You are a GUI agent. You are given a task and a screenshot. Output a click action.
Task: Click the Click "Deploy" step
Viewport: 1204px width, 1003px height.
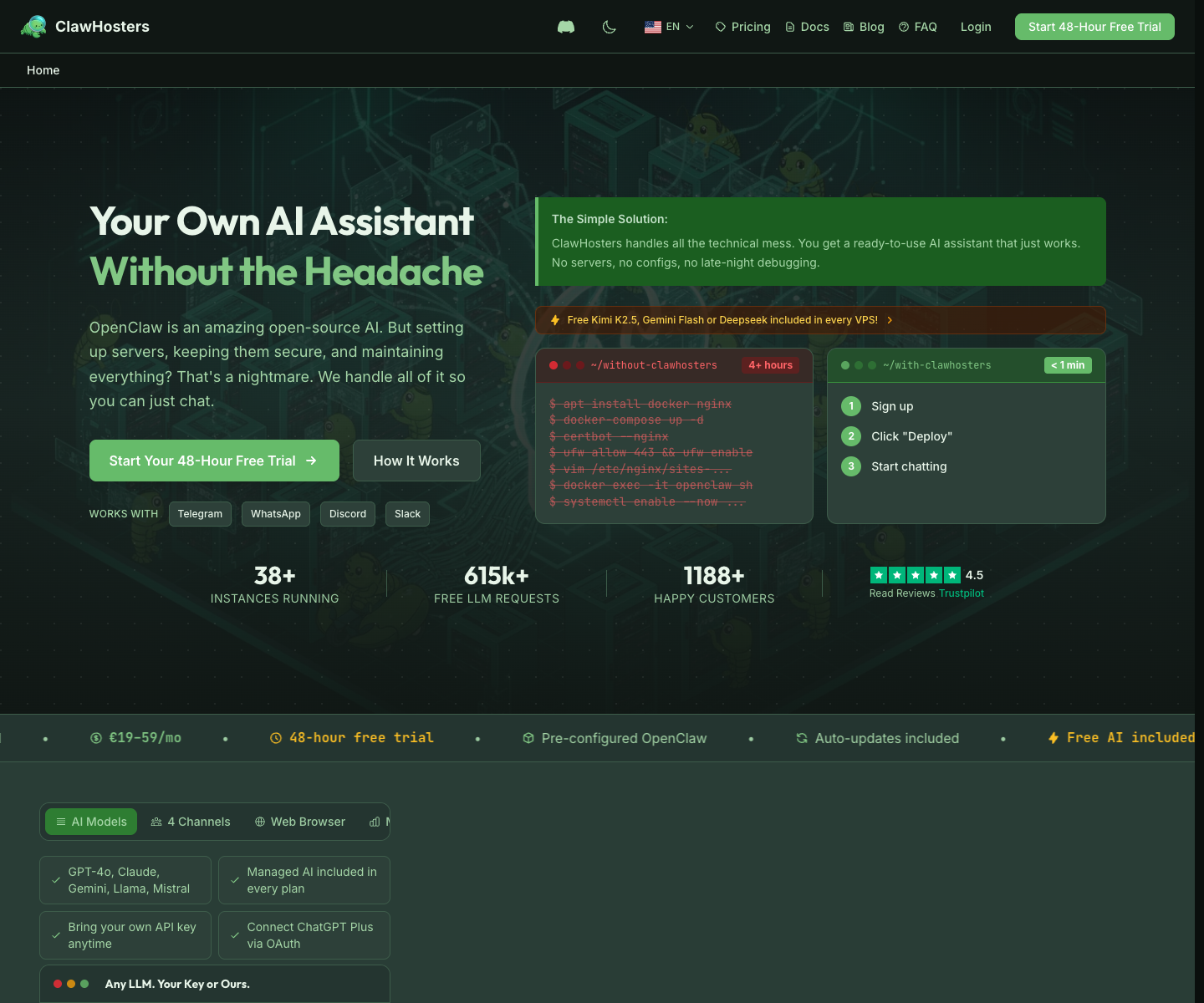[897, 436]
